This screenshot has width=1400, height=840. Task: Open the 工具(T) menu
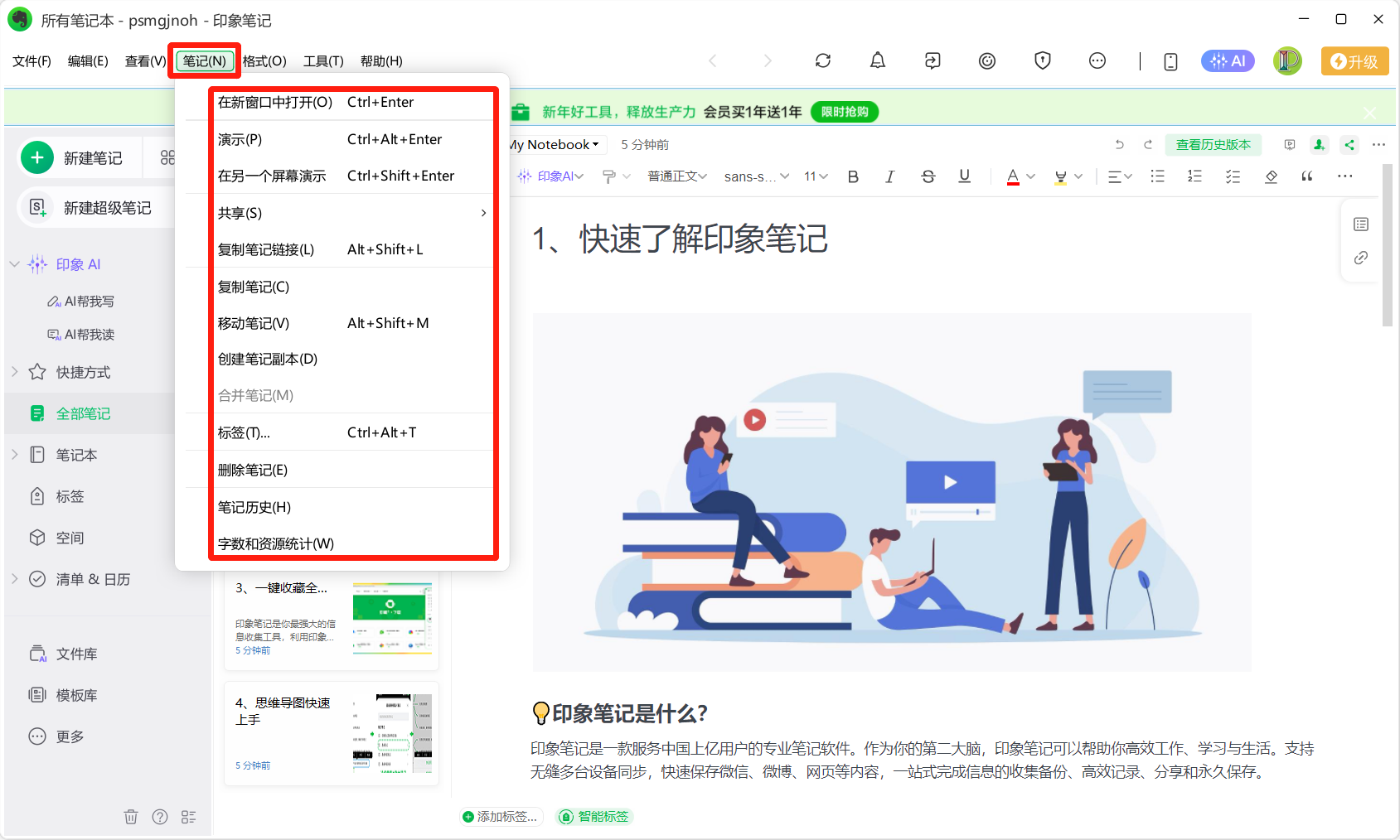click(x=323, y=61)
